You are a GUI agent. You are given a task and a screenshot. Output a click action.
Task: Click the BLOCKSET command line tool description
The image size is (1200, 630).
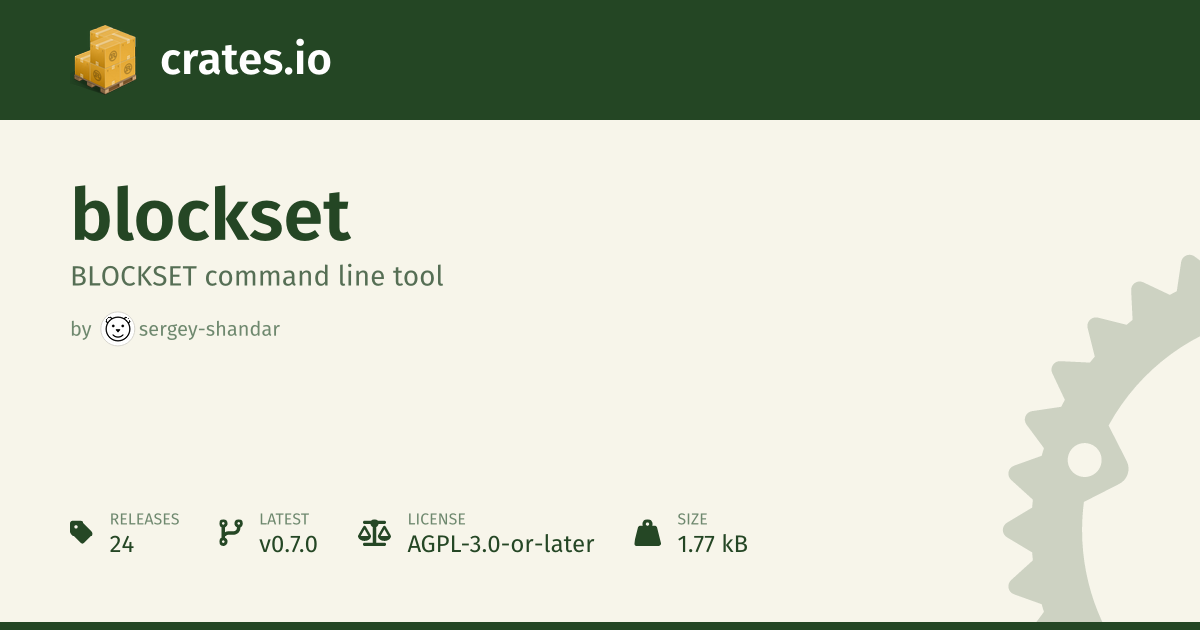257,276
